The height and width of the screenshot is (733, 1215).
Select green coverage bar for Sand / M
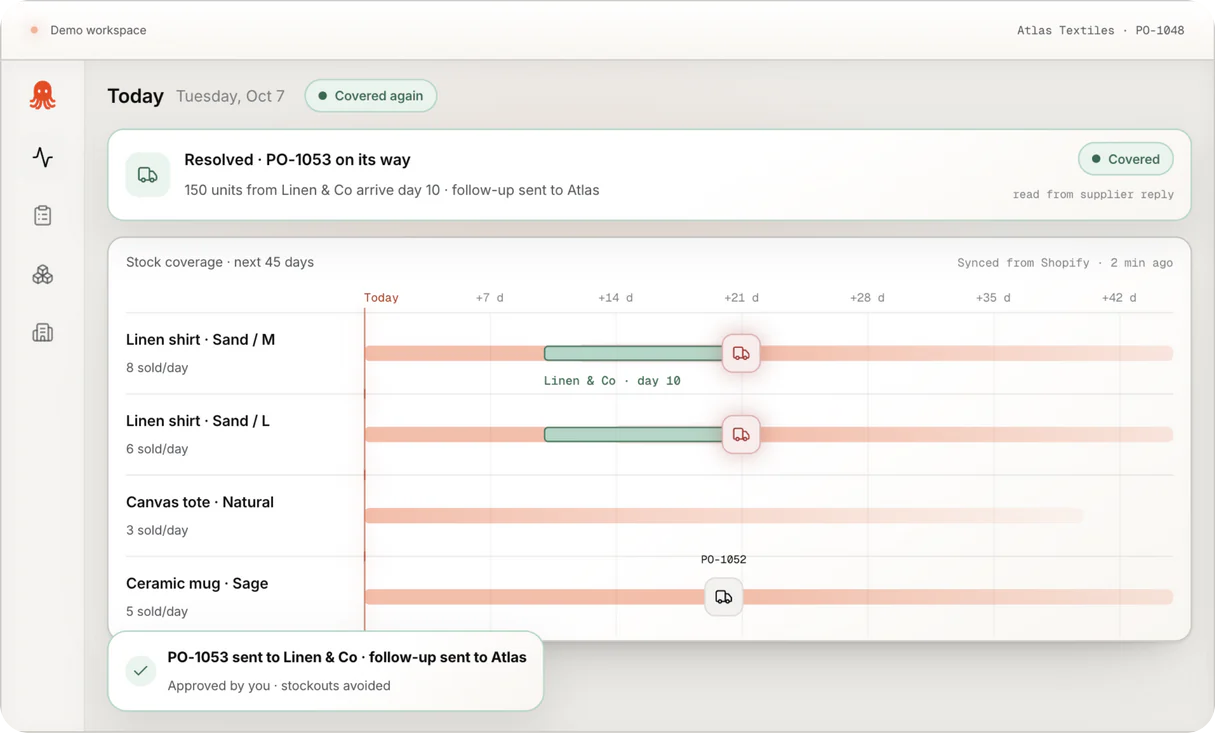(634, 353)
